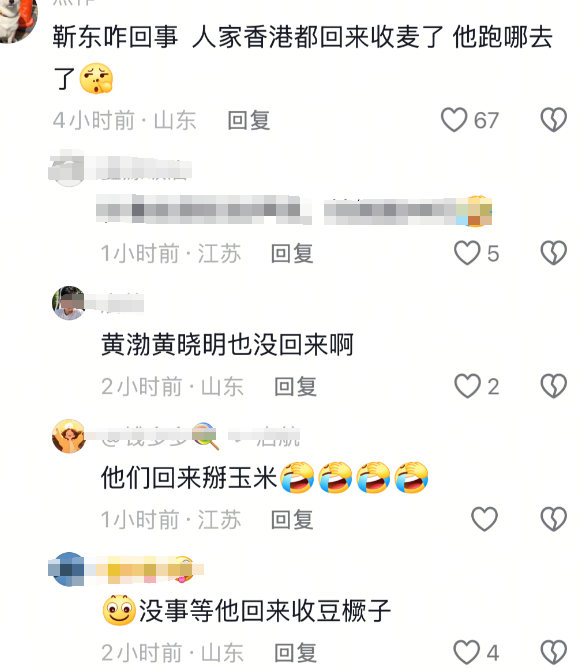The height and width of the screenshot is (668, 581).
Task: Dislike the blurred reply from 江苏
Action: click(x=553, y=253)
